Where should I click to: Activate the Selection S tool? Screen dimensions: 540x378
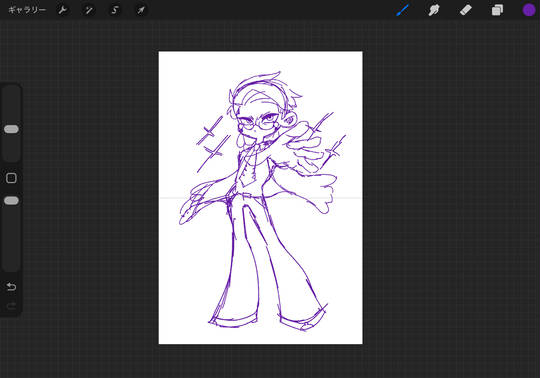(115, 10)
